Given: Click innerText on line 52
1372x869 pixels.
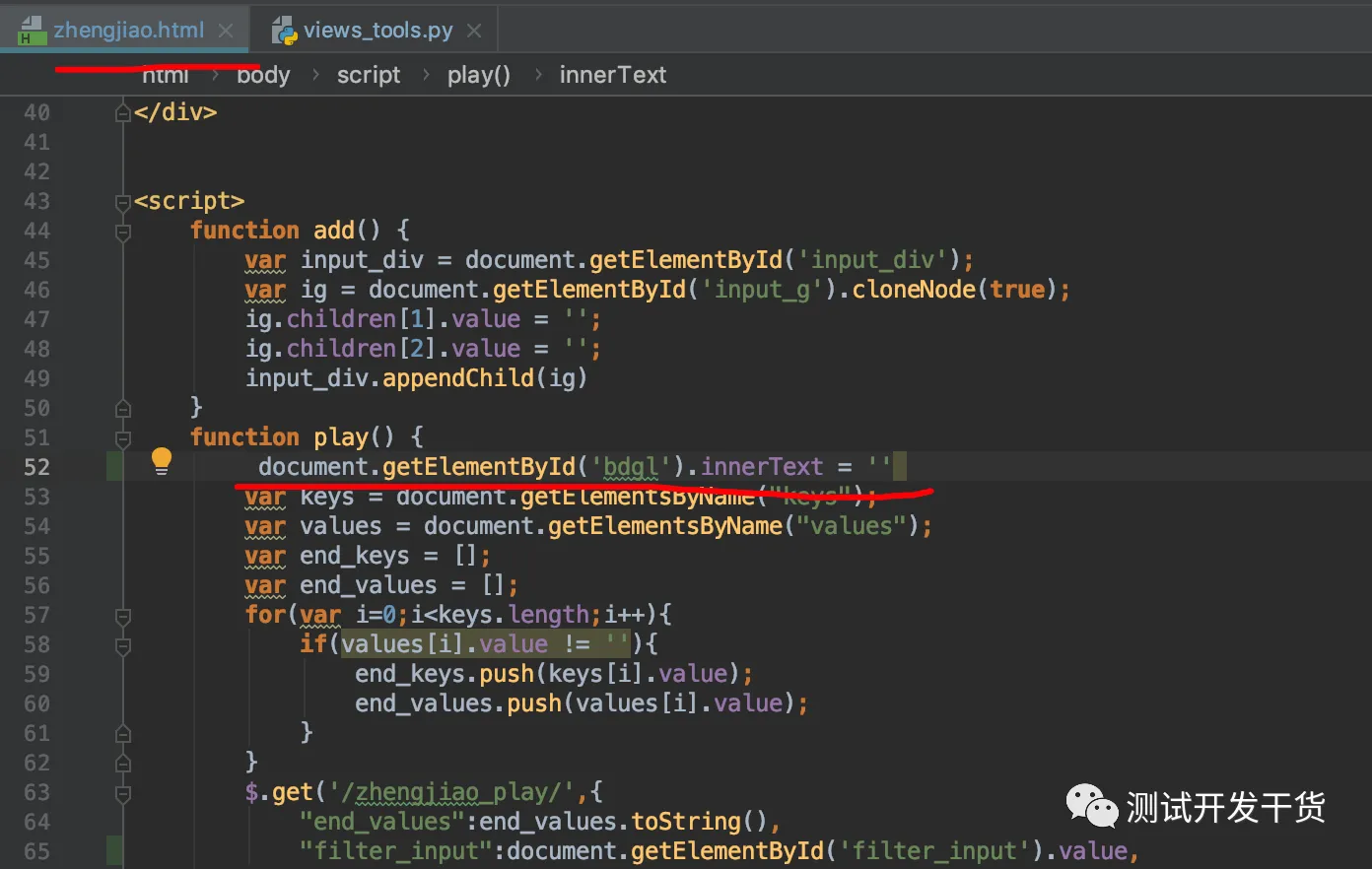Looking at the screenshot, I should (x=762, y=467).
